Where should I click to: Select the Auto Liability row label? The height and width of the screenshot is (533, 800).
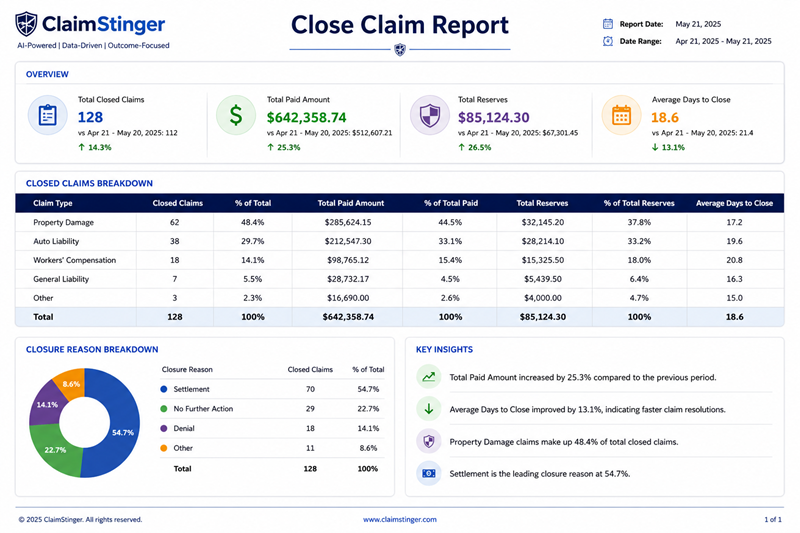56,241
